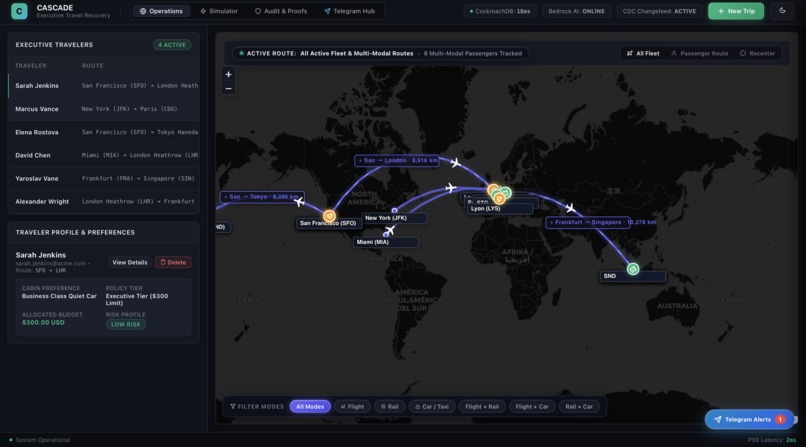Click the green Singapore map marker
Screen dimensions: 806x447
633,269
